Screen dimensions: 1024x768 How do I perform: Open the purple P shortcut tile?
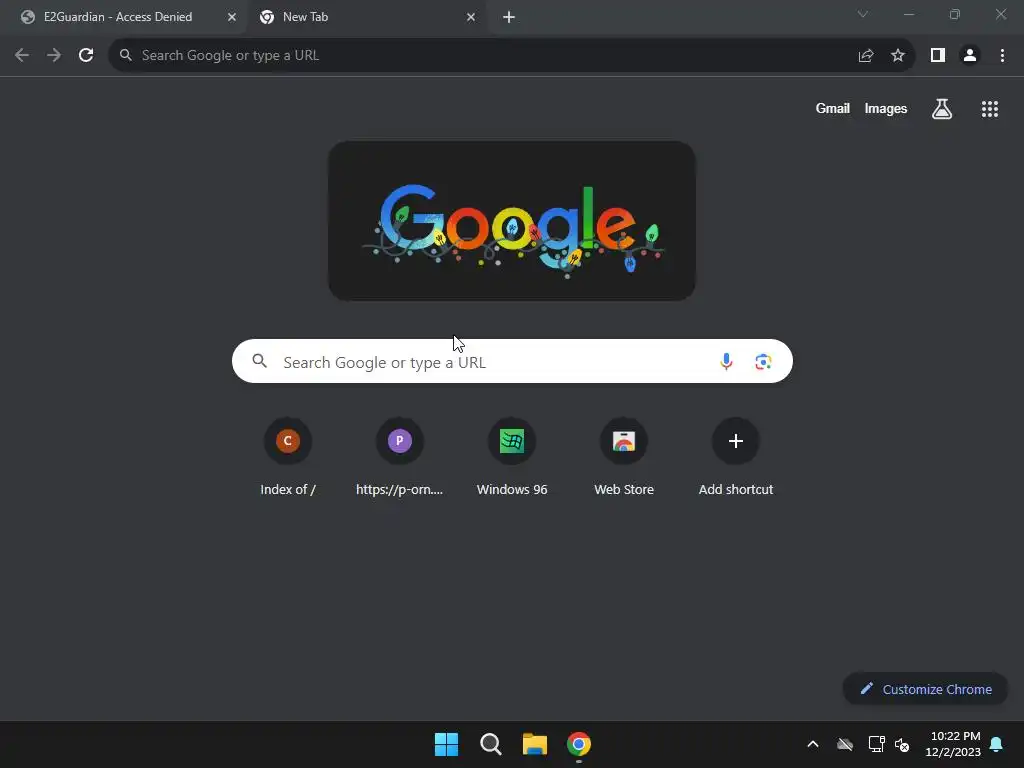pyautogui.click(x=400, y=456)
